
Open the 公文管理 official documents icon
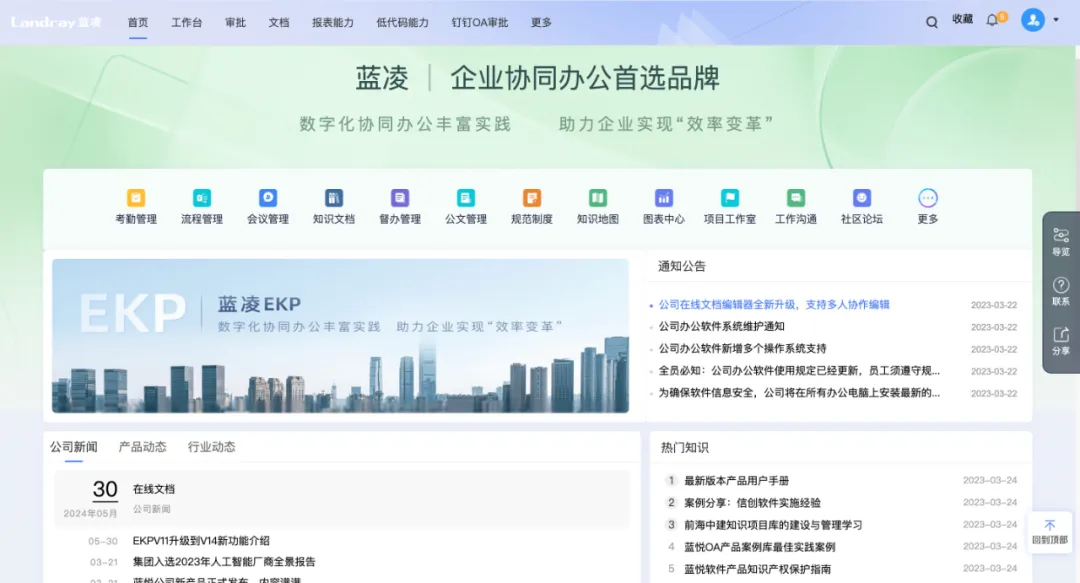point(466,198)
